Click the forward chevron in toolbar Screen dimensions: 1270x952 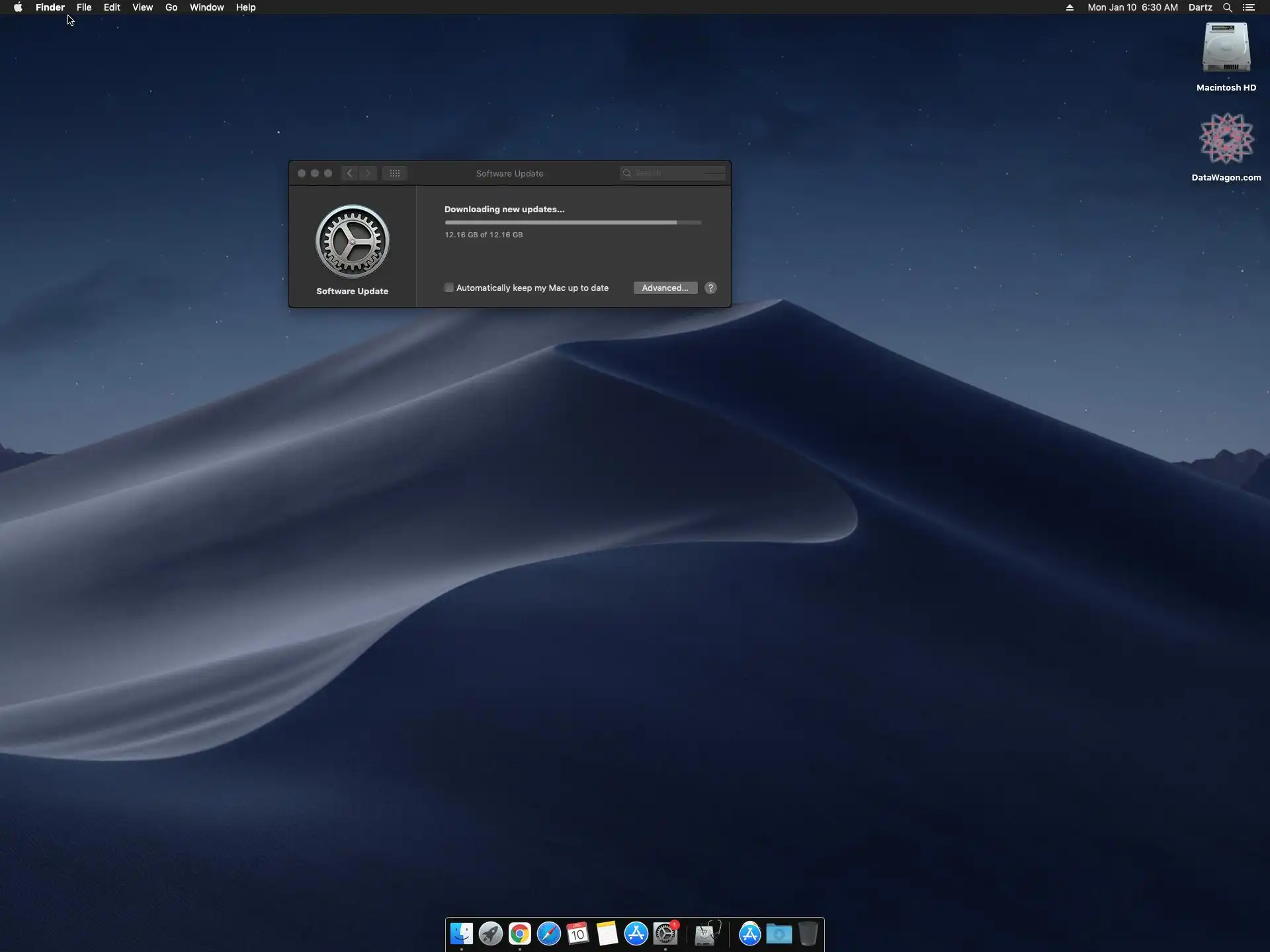[368, 173]
